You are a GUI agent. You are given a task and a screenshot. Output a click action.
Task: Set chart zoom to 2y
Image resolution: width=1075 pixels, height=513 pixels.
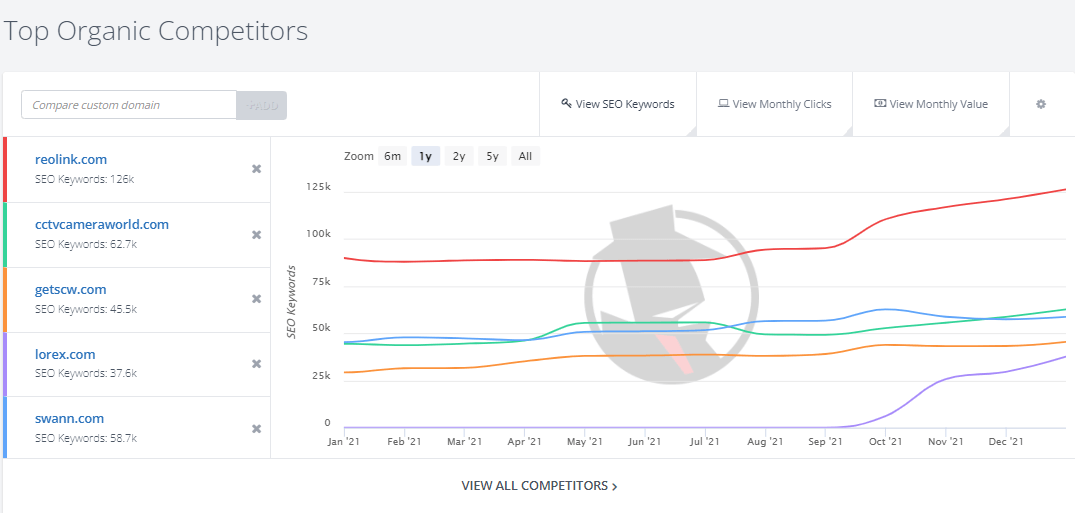[459, 156]
